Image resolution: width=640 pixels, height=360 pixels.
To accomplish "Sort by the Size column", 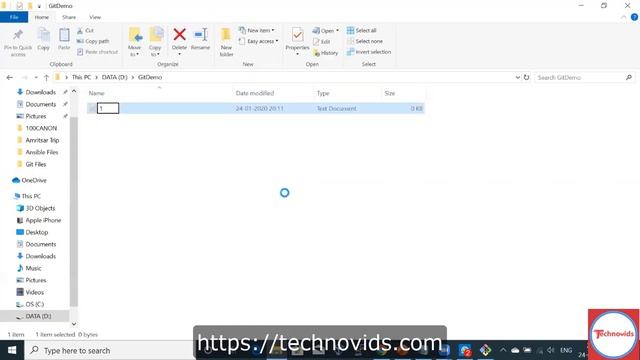I will coord(390,93).
